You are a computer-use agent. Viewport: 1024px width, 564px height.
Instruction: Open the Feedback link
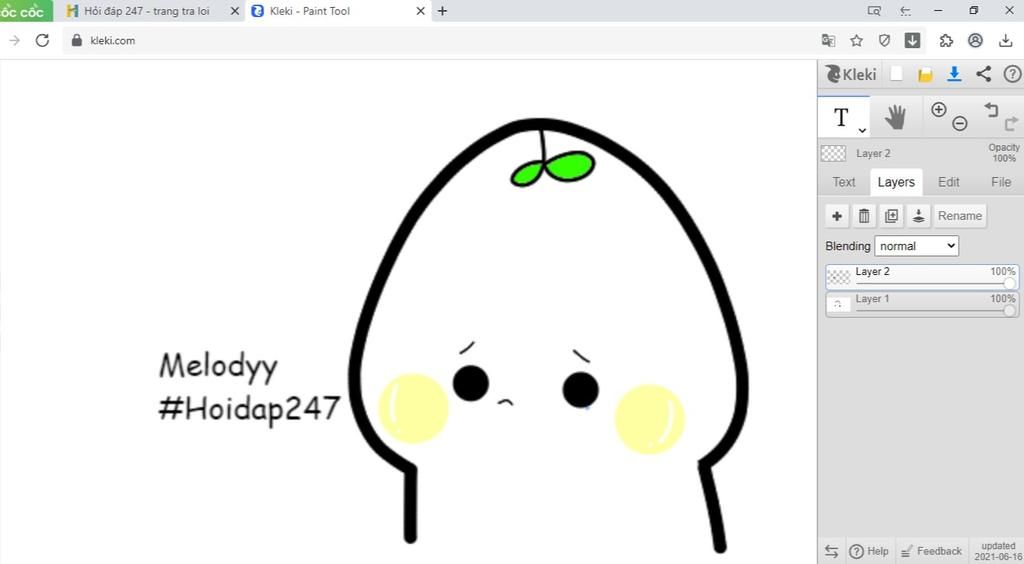(932, 551)
